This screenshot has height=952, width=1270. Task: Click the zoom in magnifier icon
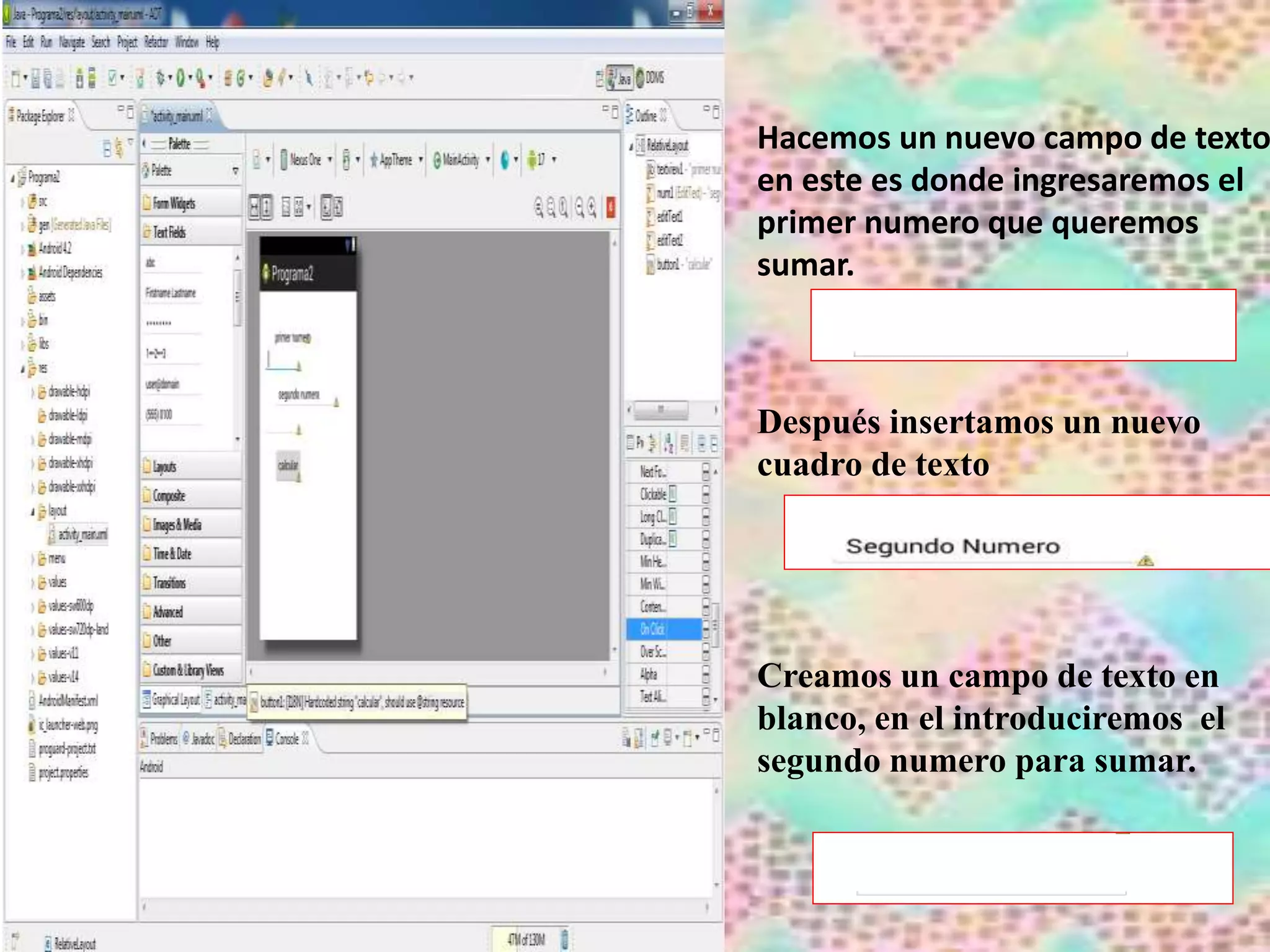click(592, 207)
